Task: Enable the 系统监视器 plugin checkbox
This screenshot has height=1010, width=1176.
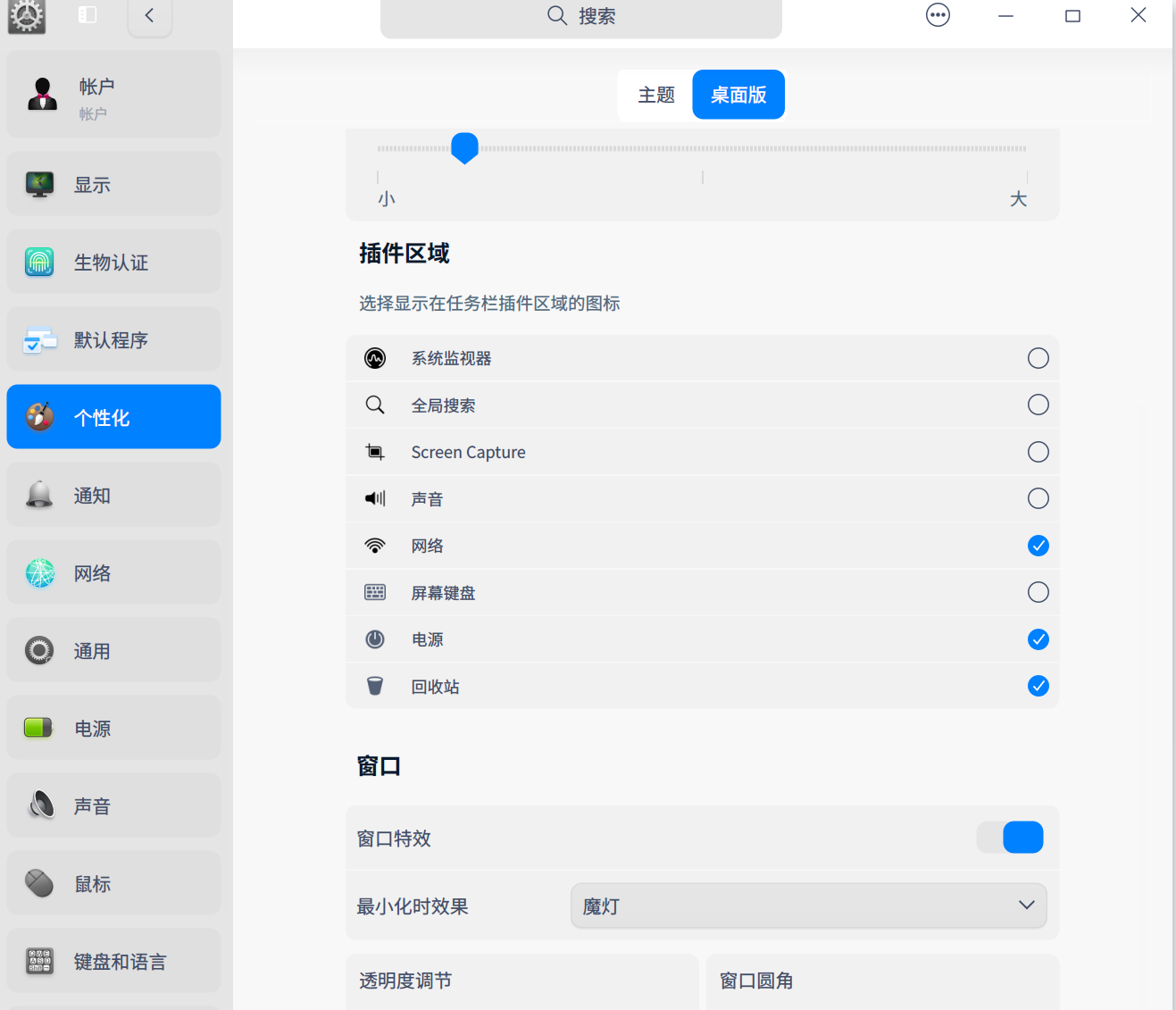Action: (1038, 358)
